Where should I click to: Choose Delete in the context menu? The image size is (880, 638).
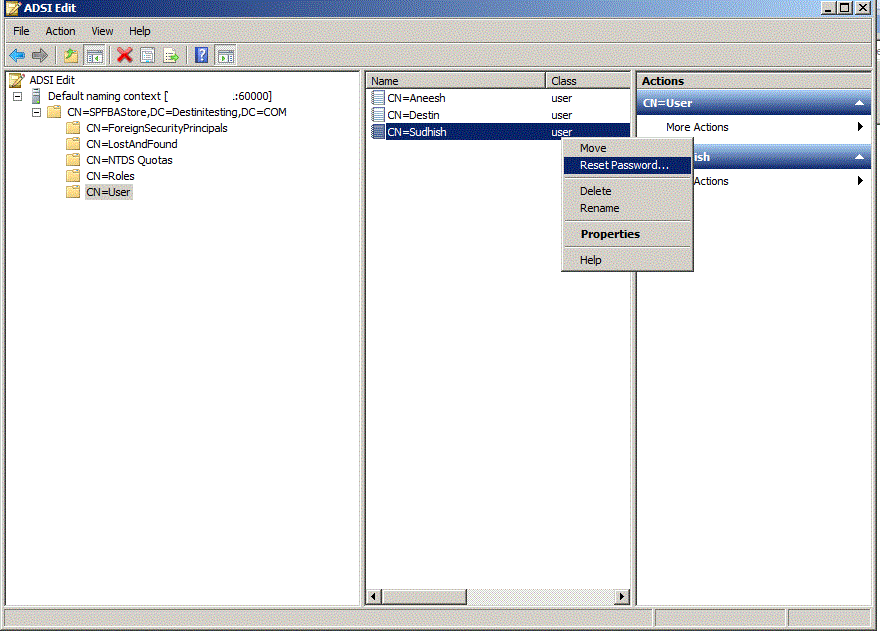pyautogui.click(x=627, y=191)
